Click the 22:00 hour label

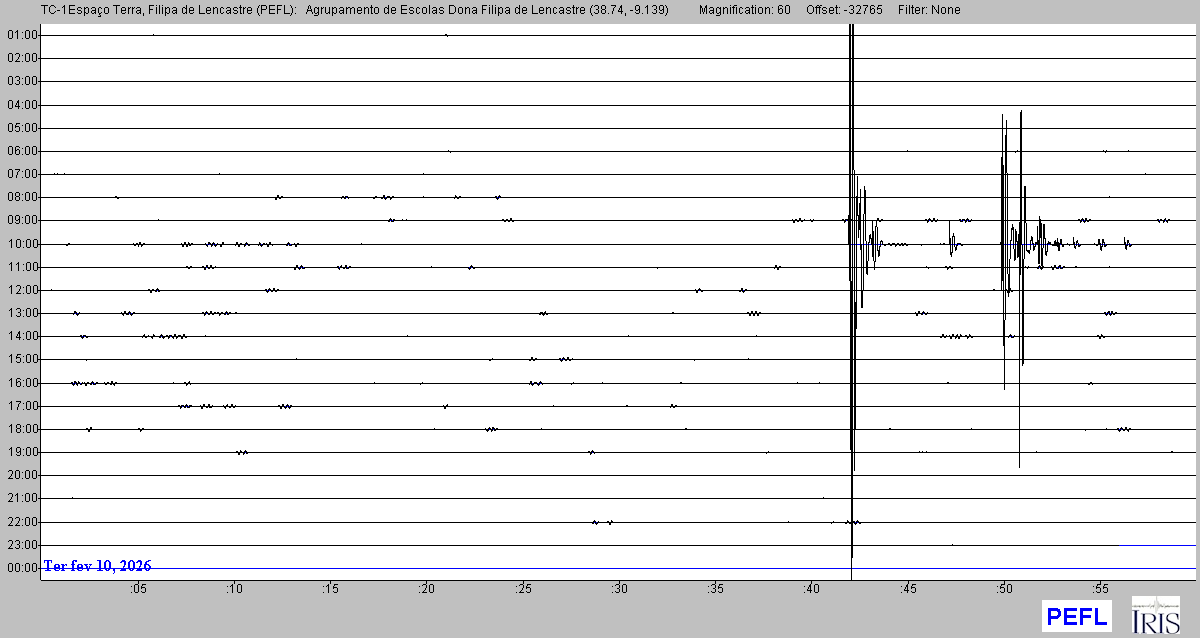(x=22, y=522)
